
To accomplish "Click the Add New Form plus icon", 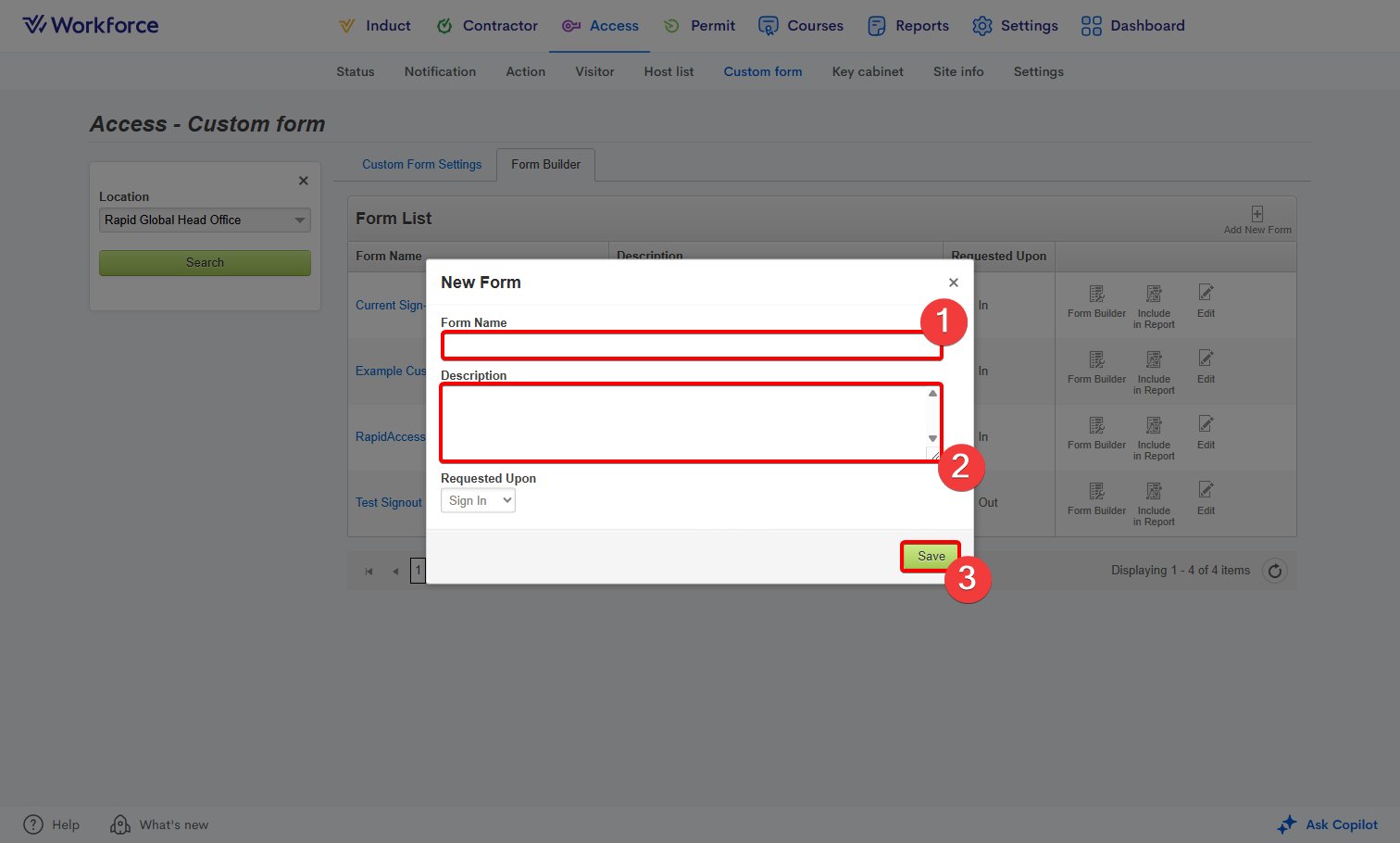I will 1256,214.
